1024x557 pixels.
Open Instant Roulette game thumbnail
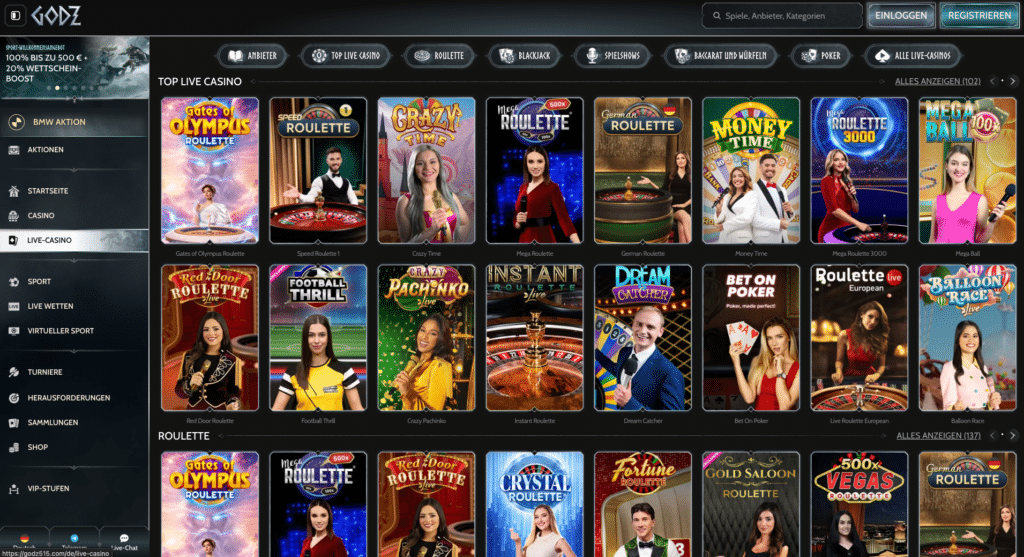pyautogui.click(x=534, y=338)
